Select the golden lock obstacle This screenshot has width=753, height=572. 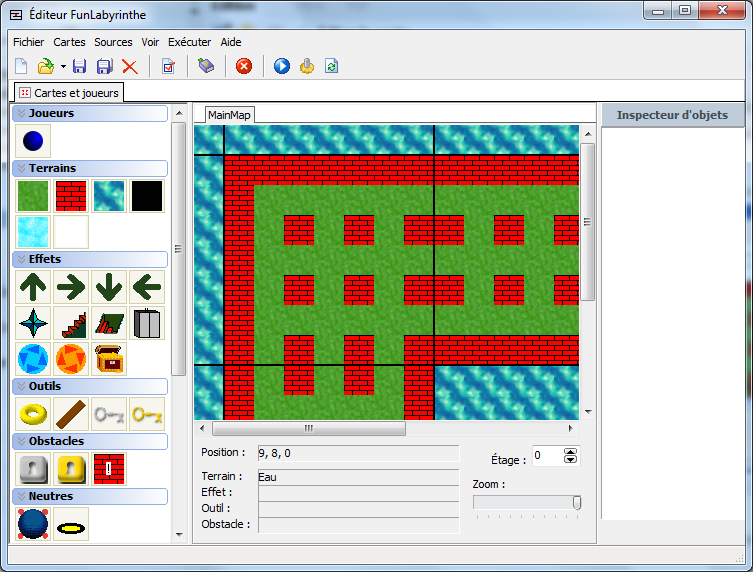[x=71, y=469]
